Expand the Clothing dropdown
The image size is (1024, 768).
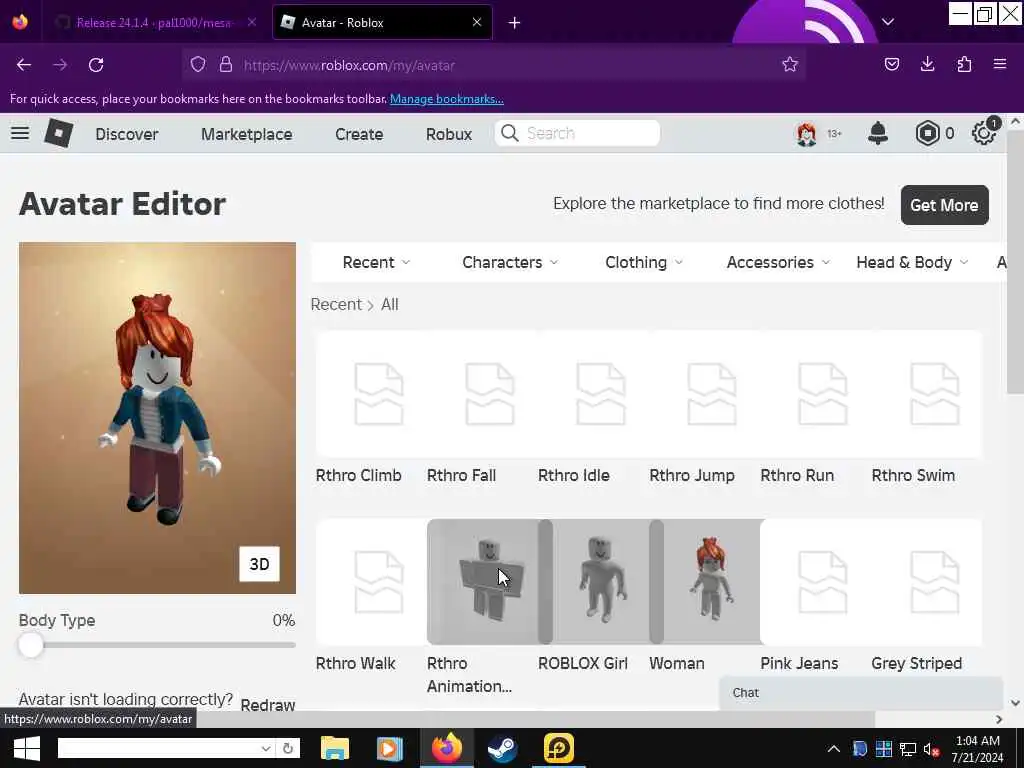644,263
